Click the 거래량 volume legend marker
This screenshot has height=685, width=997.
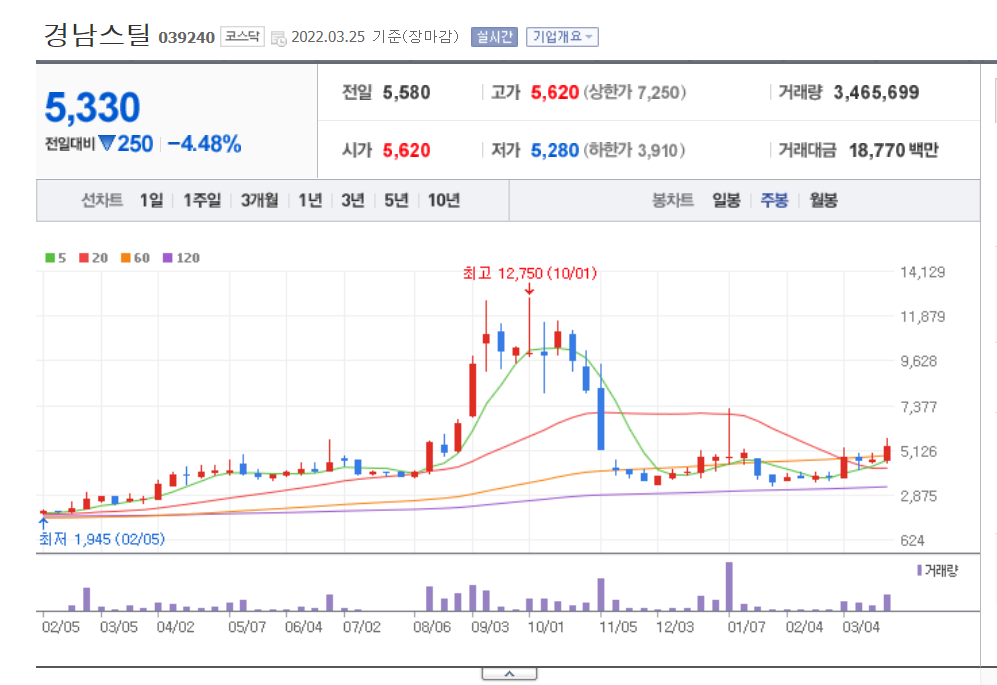tap(919, 571)
